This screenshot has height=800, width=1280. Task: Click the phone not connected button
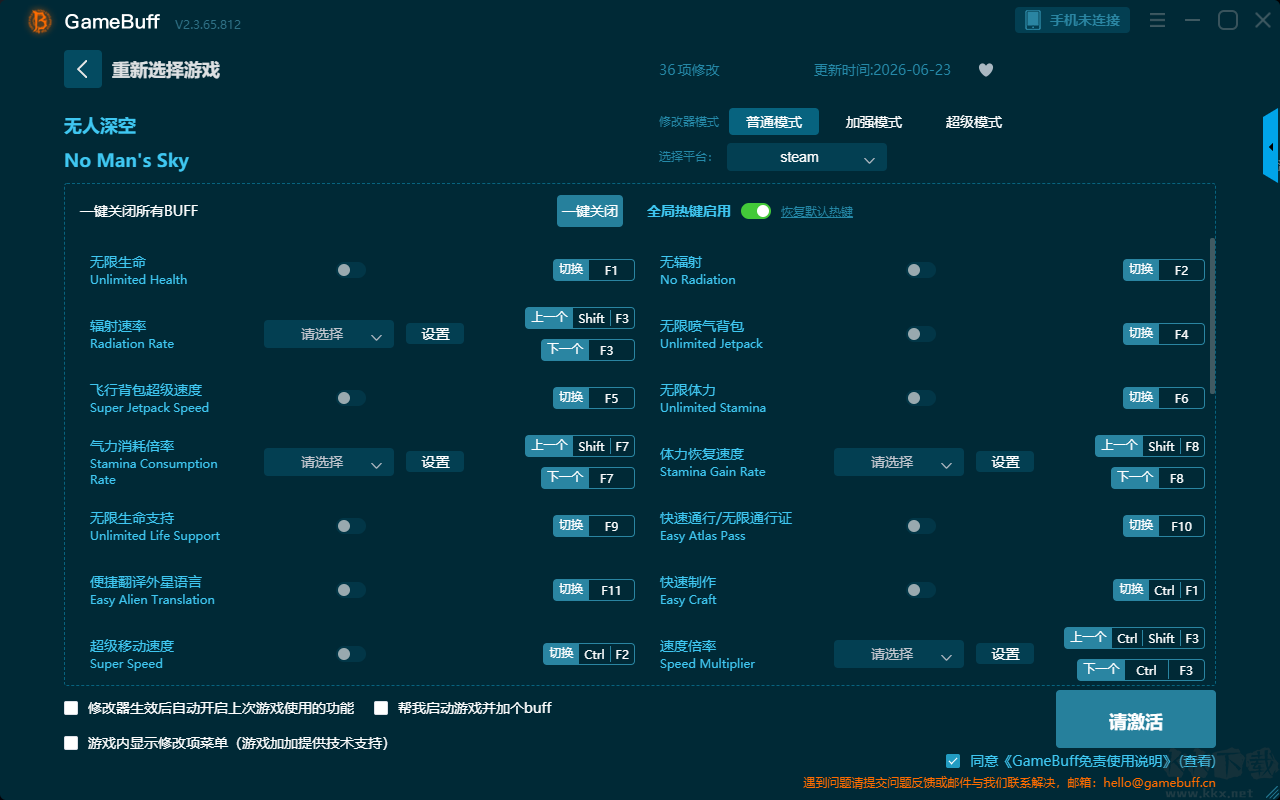[x=1073, y=20]
